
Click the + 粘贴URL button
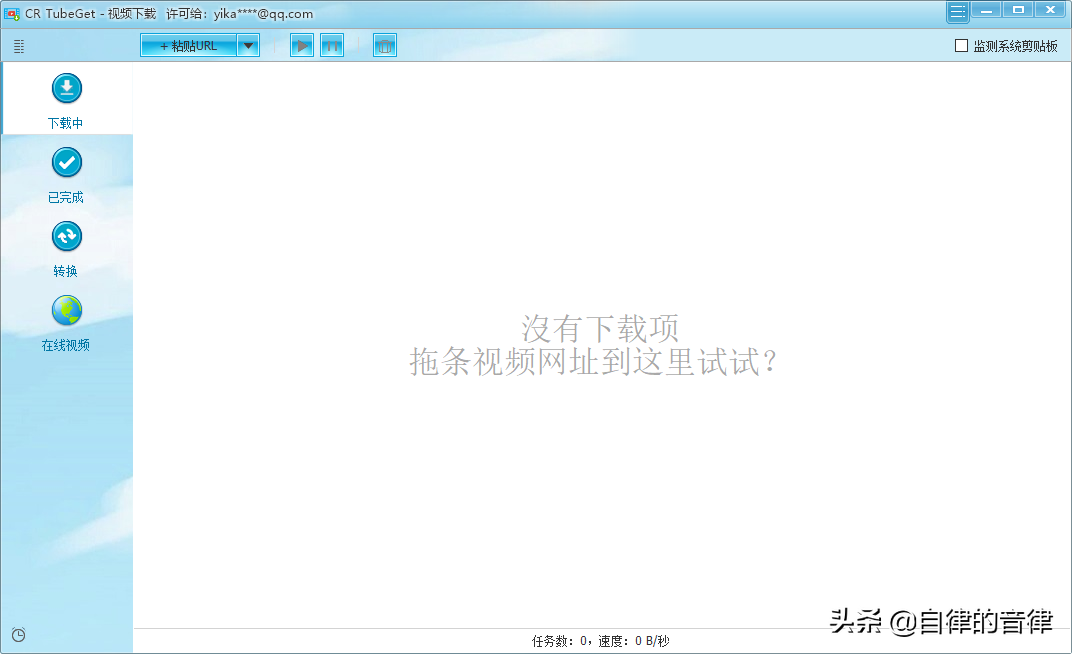pyautogui.click(x=189, y=46)
